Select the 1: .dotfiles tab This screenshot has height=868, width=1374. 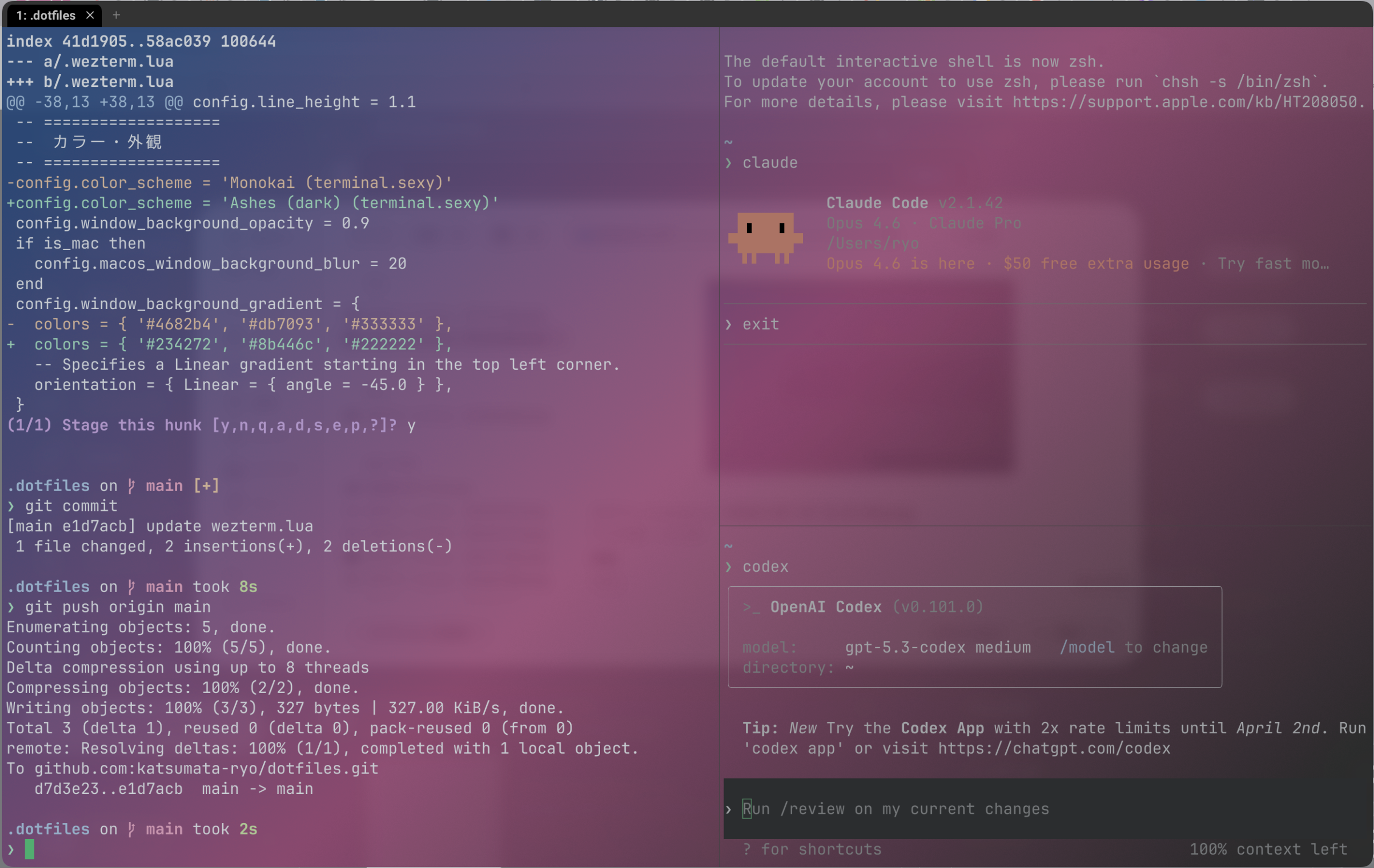click(46, 16)
